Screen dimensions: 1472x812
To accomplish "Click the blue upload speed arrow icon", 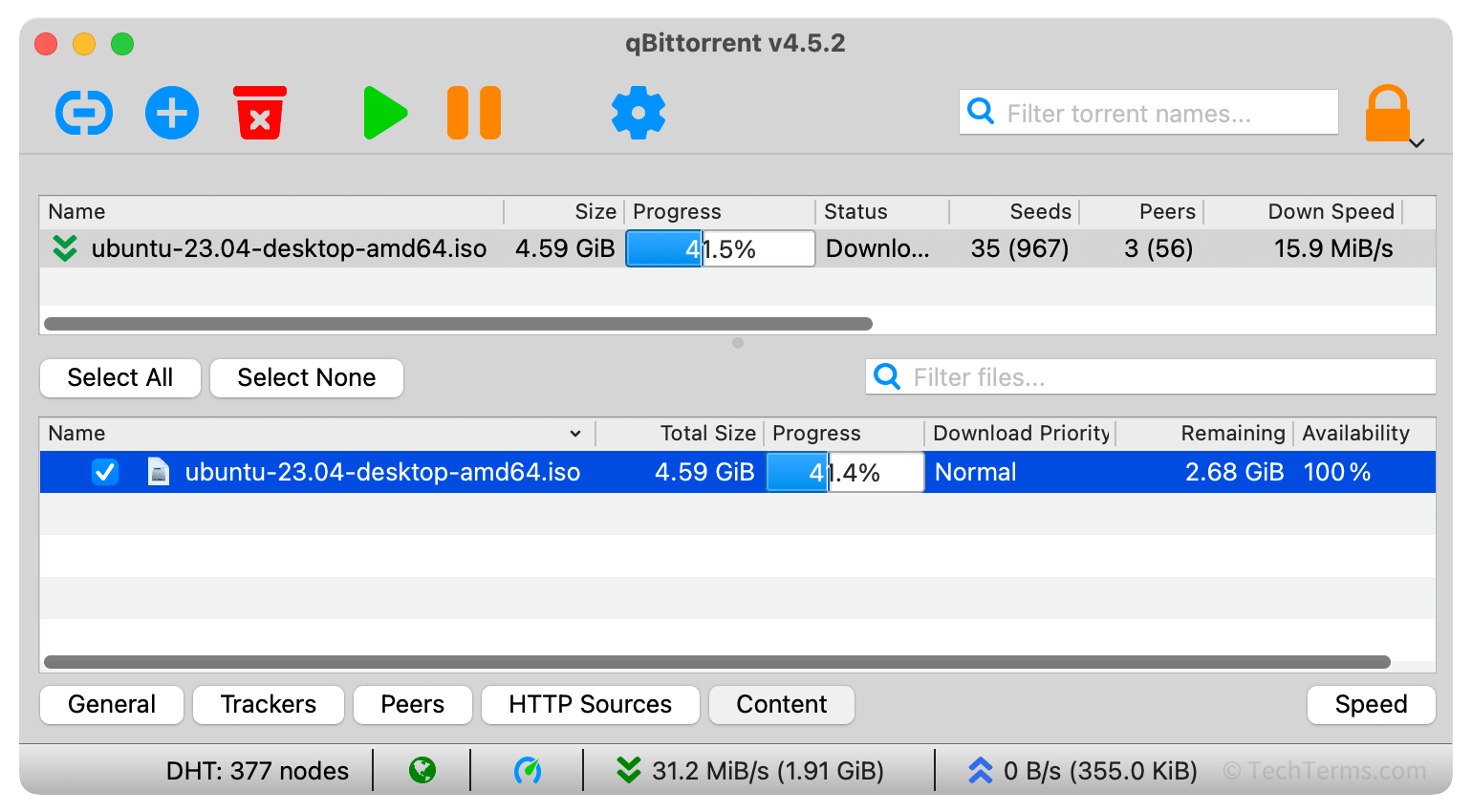I will (981, 770).
